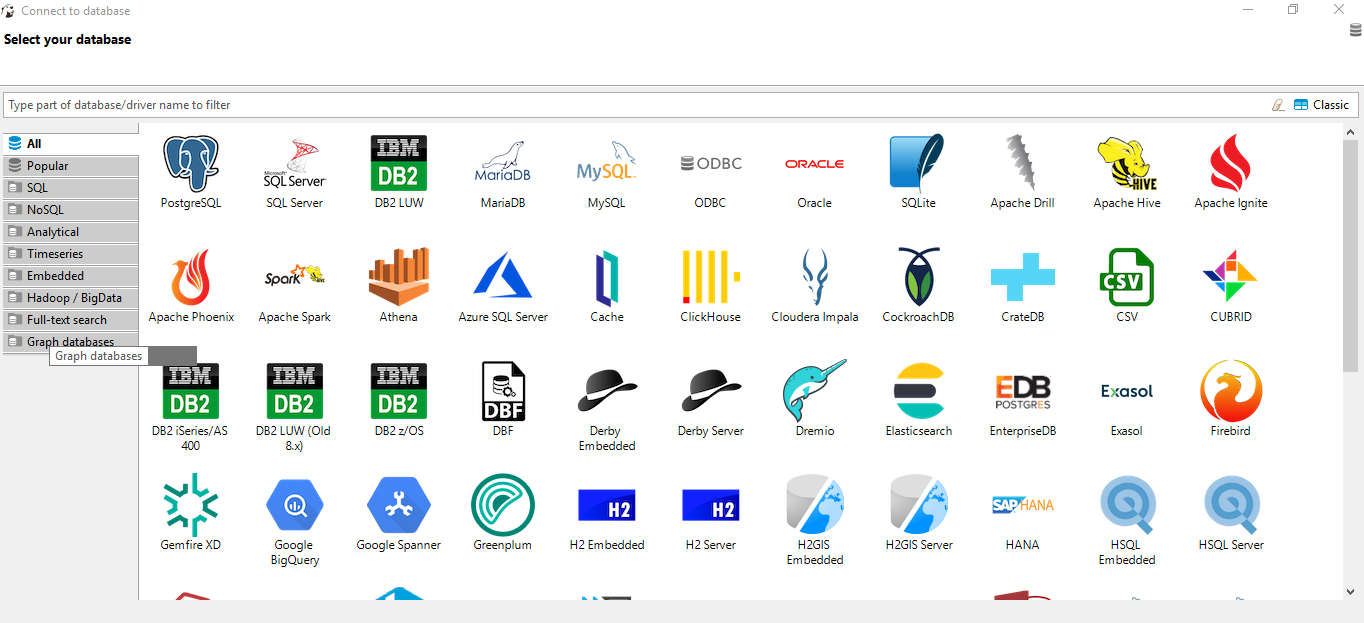Open the Timeseries category
Image resolution: width=1364 pixels, height=623 pixels.
(x=71, y=254)
